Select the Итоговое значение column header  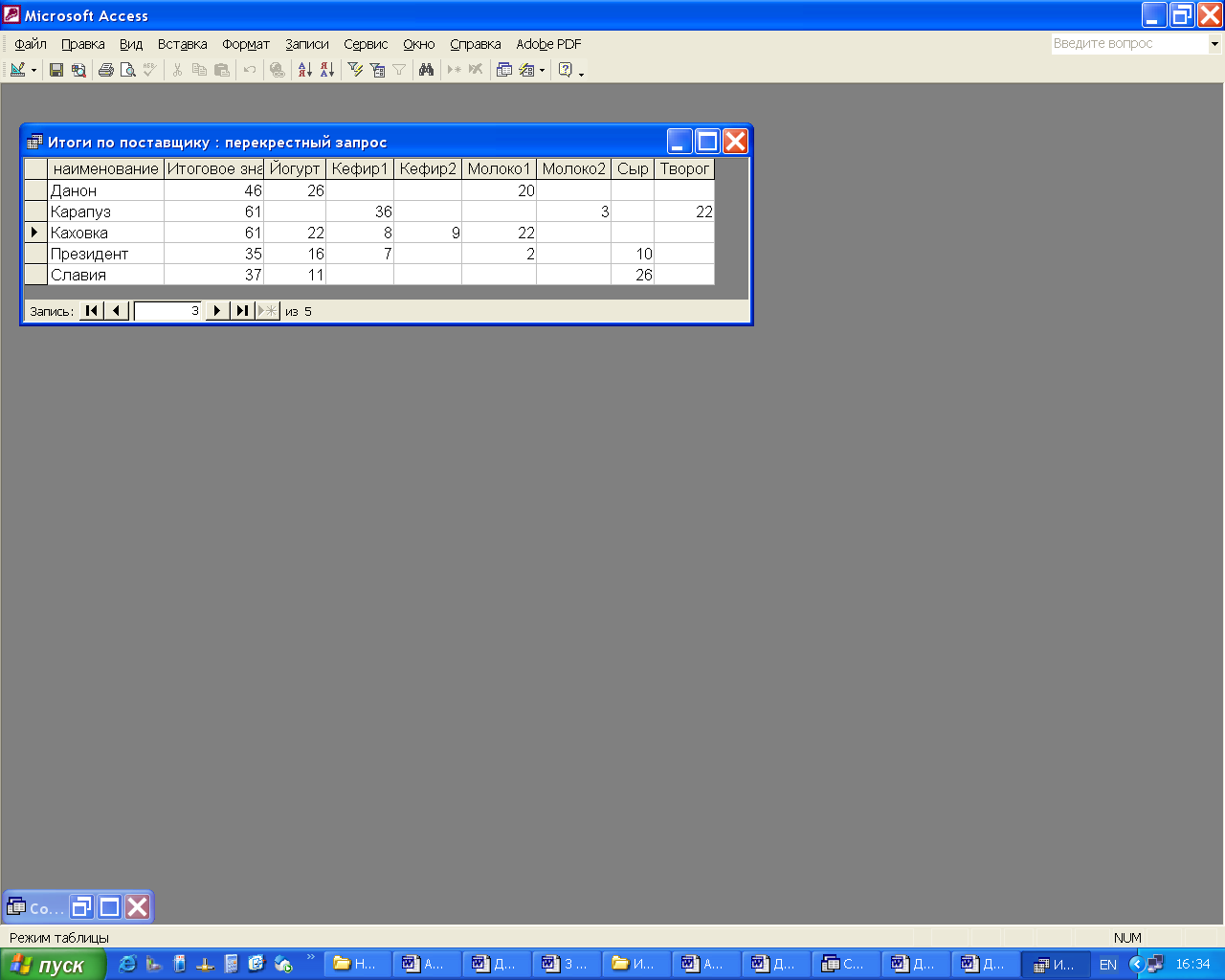pos(214,169)
